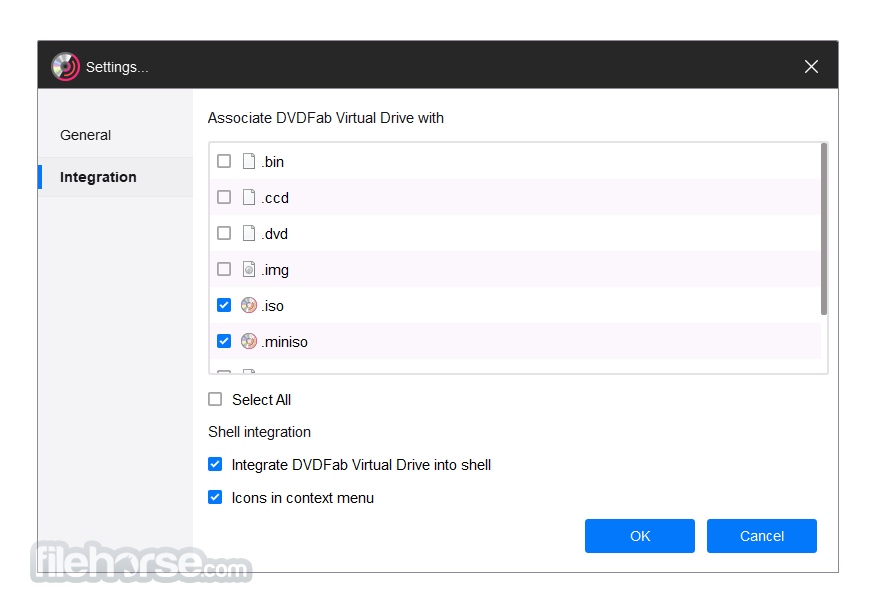Viewport: 878px width, 613px height.
Task: Click Associate DVDFab Virtual Drive with heading
Action: click(326, 118)
